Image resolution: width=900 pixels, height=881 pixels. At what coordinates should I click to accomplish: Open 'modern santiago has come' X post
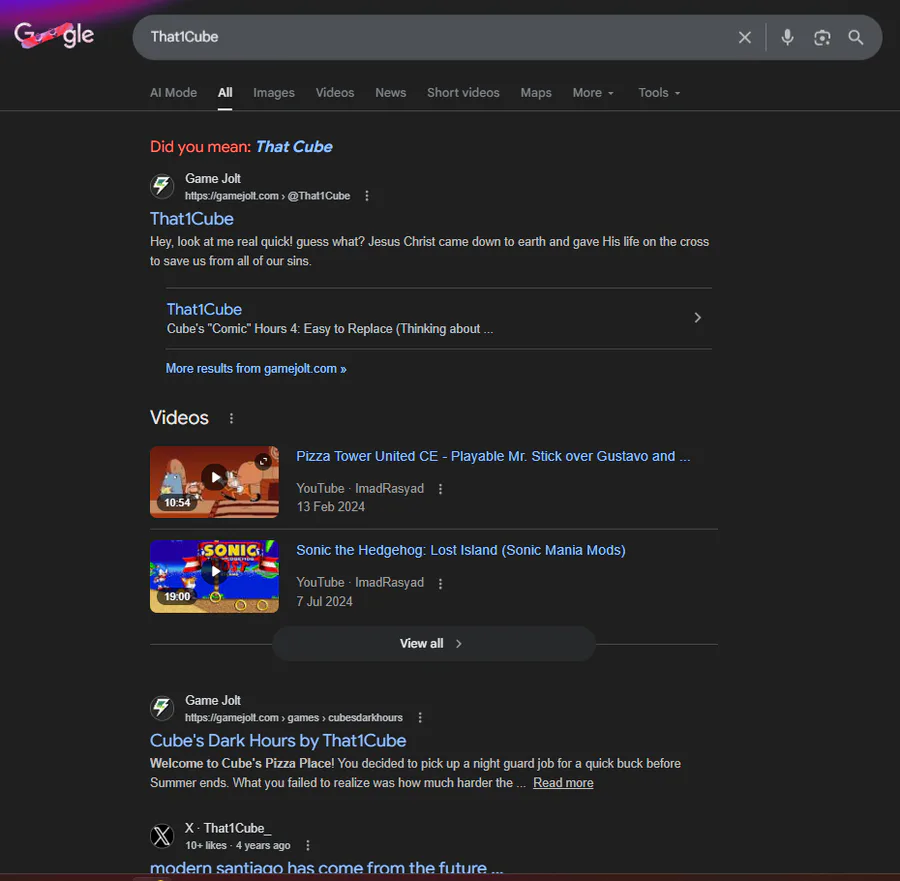click(x=326, y=867)
